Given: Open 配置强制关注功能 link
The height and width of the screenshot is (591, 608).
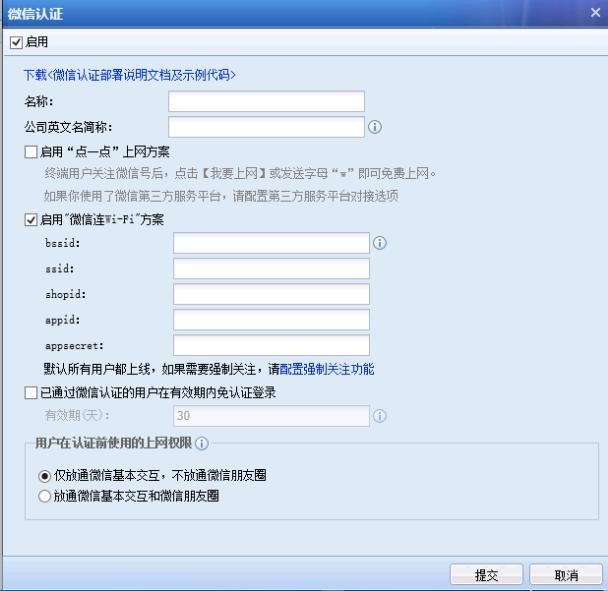Looking at the screenshot, I should (x=327, y=369).
